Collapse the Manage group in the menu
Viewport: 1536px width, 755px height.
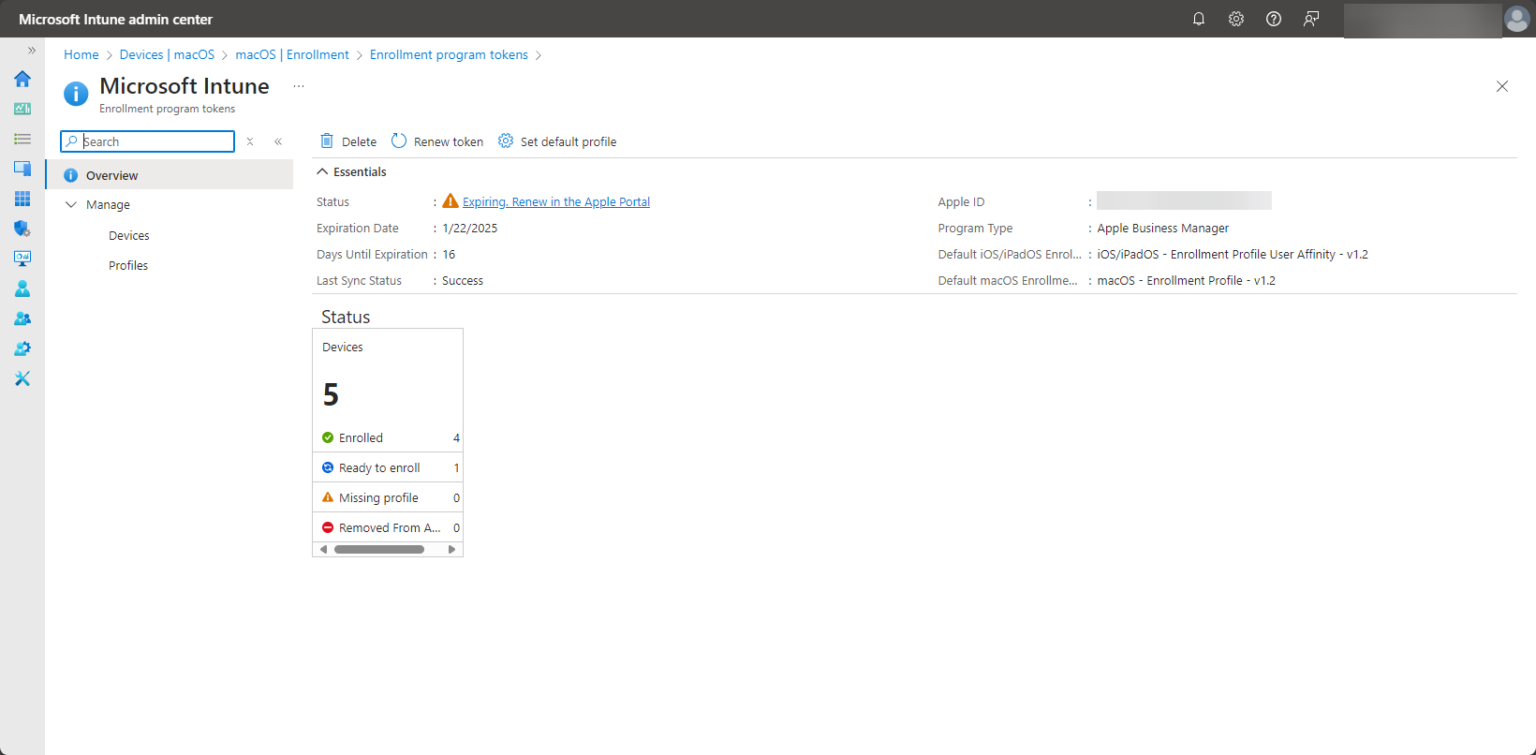[x=71, y=204]
